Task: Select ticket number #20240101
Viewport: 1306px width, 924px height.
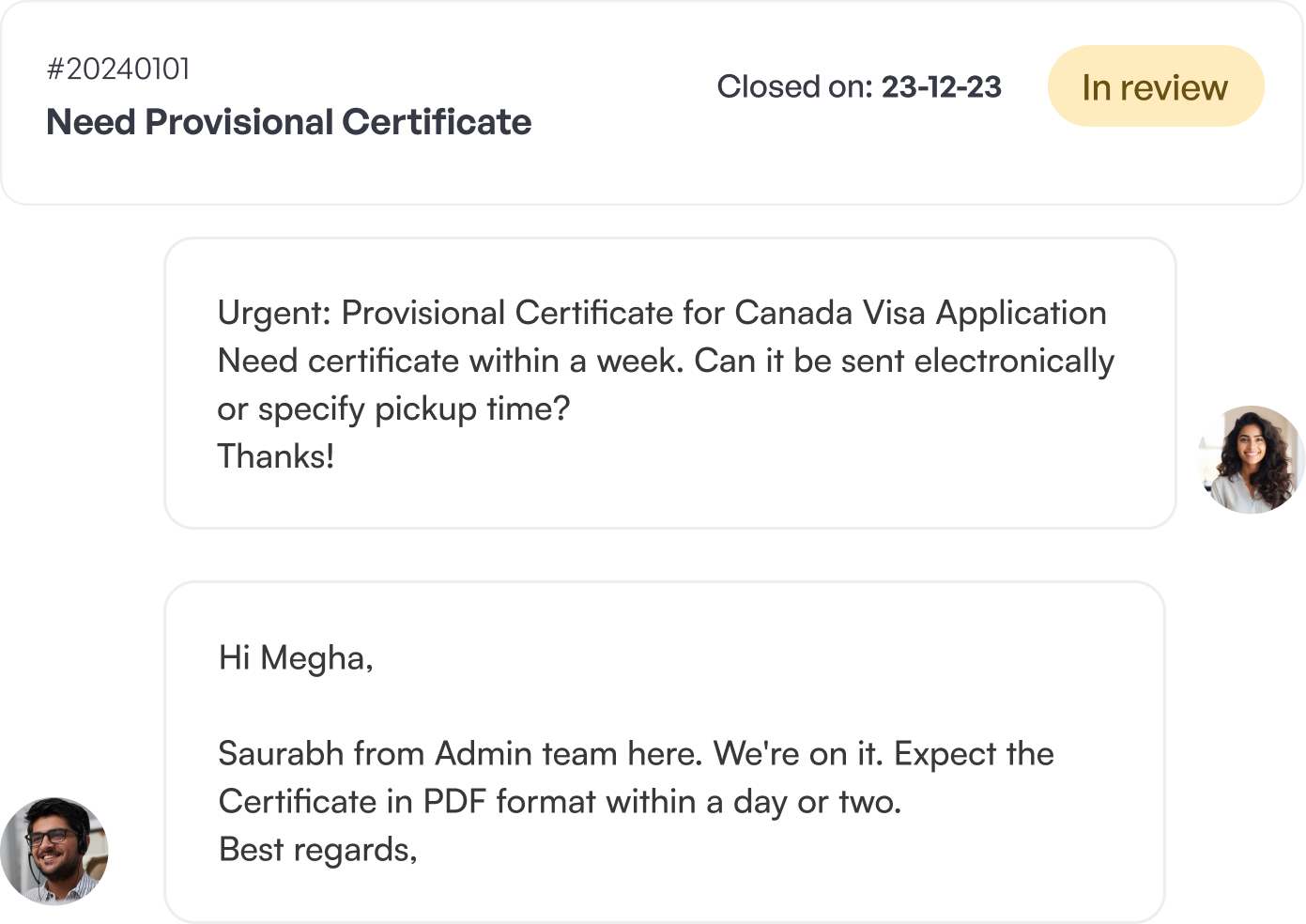Action: (x=118, y=69)
